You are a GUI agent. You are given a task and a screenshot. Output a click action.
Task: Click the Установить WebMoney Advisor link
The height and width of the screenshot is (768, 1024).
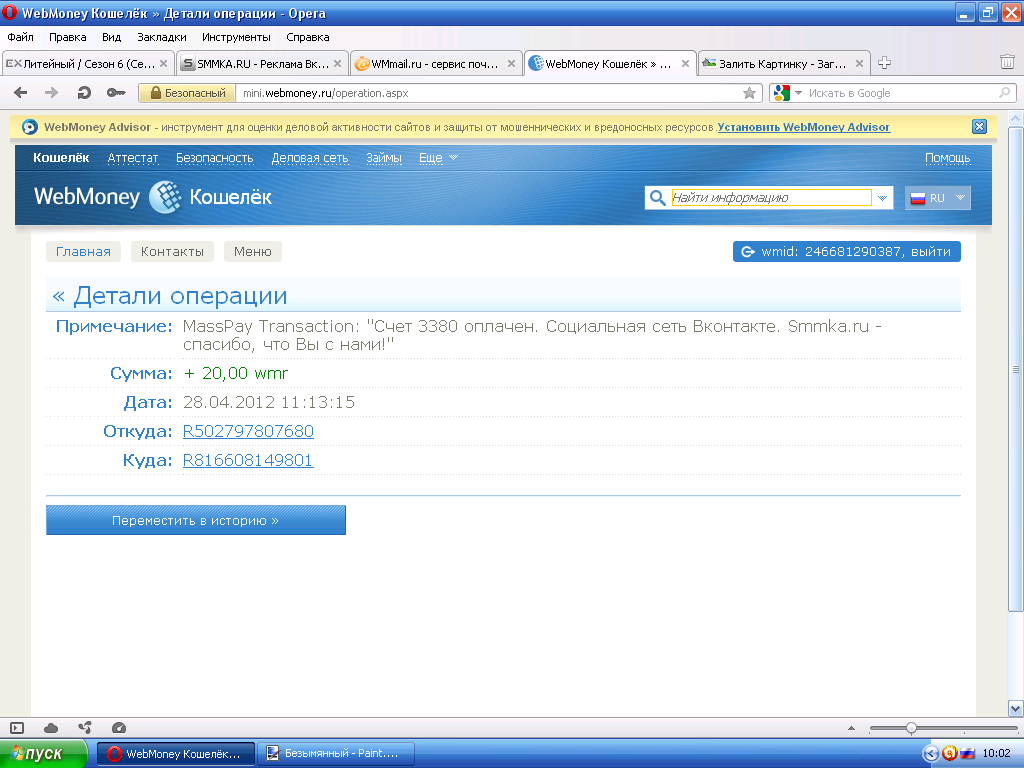point(803,127)
